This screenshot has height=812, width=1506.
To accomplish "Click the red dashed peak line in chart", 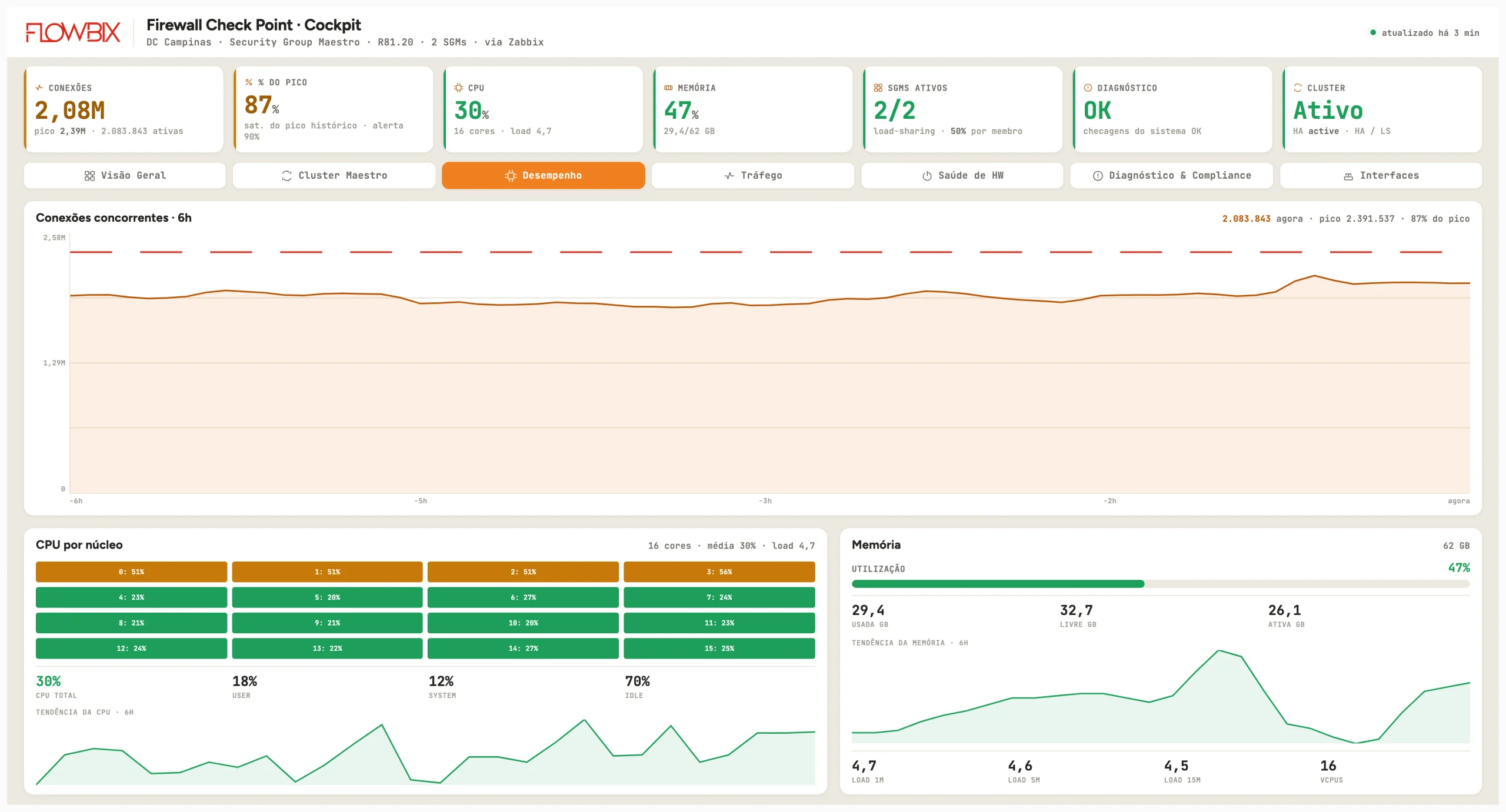I will pos(756,252).
